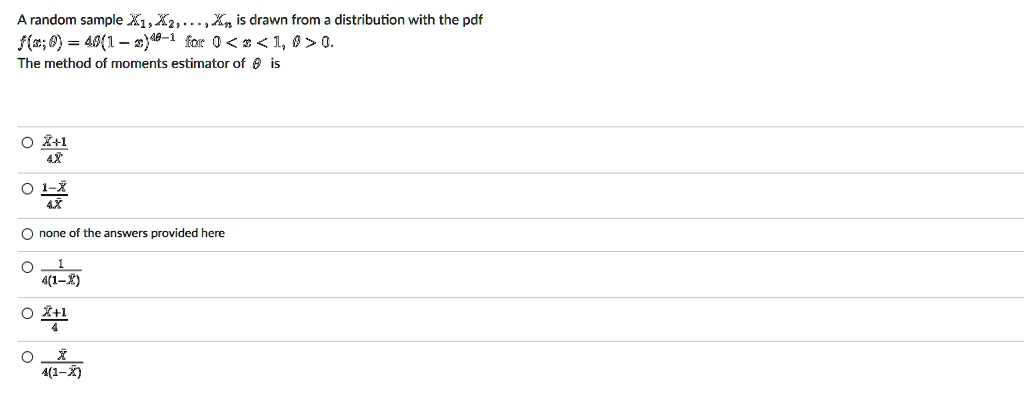The width and height of the screenshot is (1024, 394).
Task: Click the (X̄+1)/4 fraction label
Action: 55,320
